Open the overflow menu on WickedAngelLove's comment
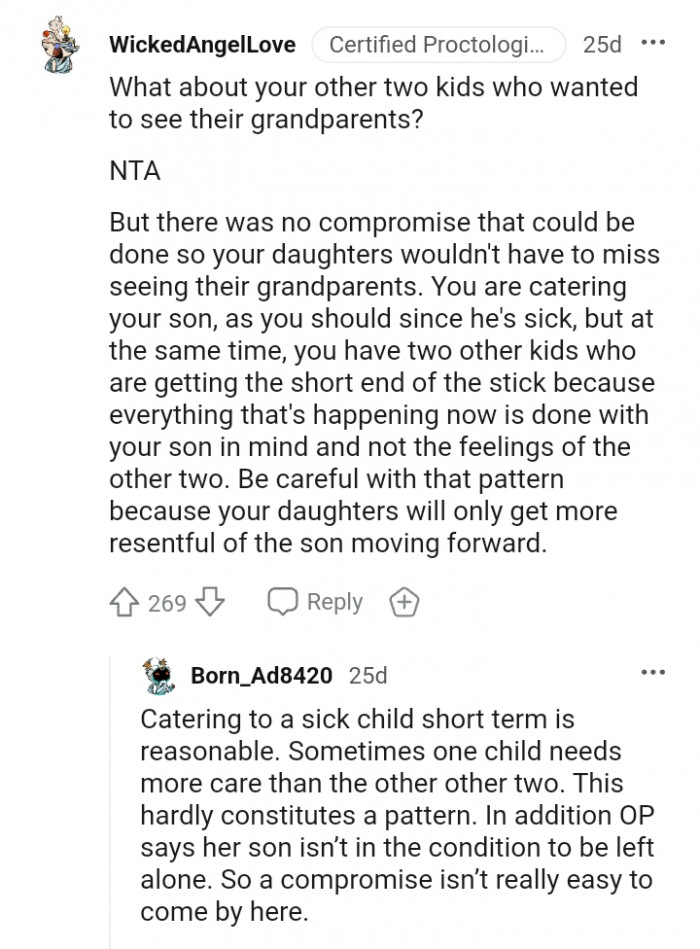 (655, 44)
